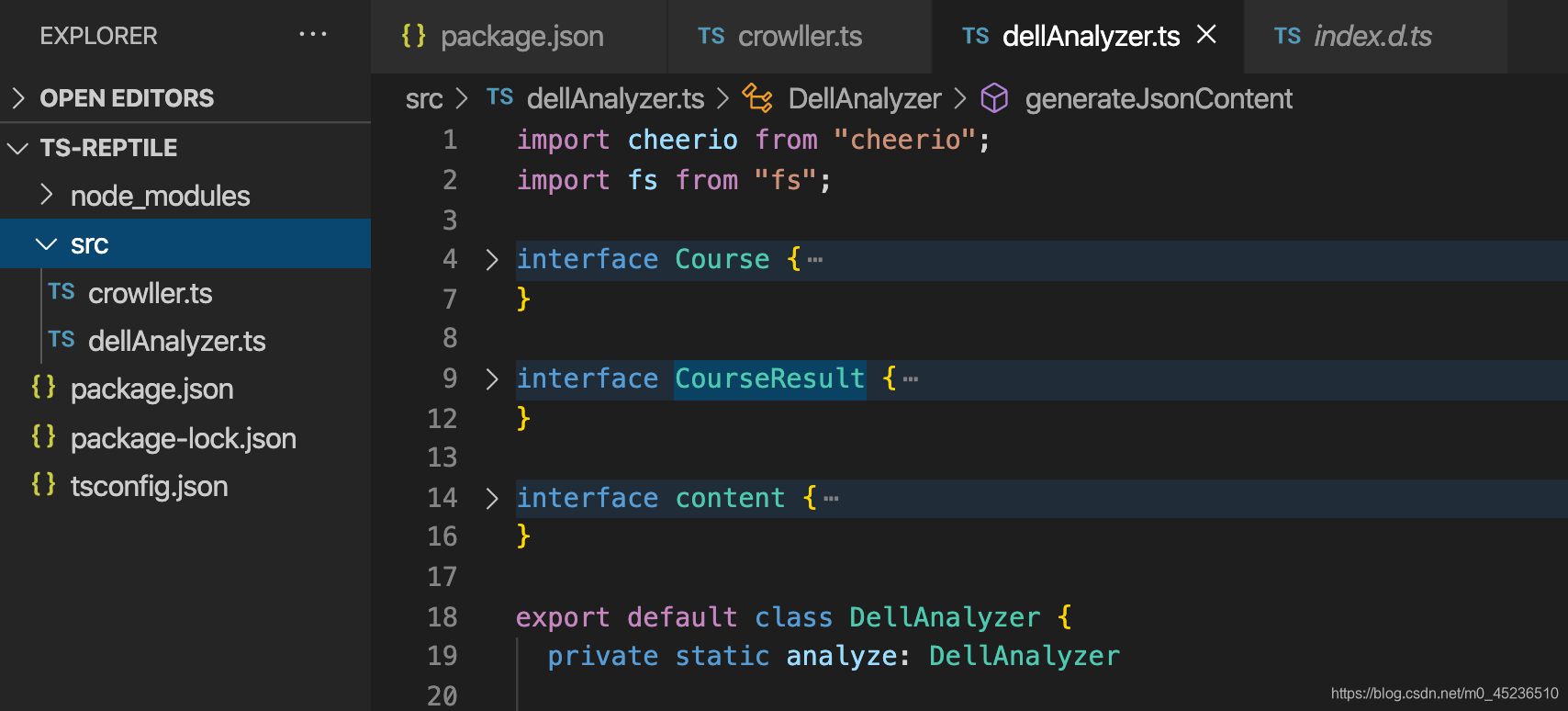The height and width of the screenshot is (711, 1568).
Task: Collapse the src folder chevron
Action: [x=46, y=244]
